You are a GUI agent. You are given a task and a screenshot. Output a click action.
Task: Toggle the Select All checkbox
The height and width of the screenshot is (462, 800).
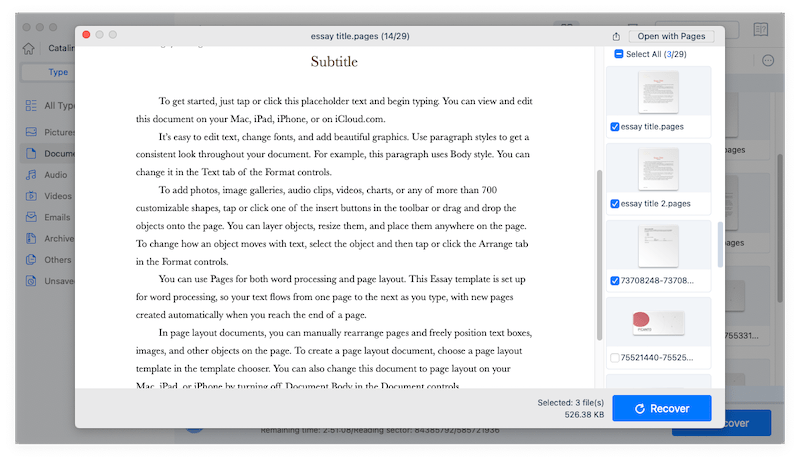click(x=618, y=54)
